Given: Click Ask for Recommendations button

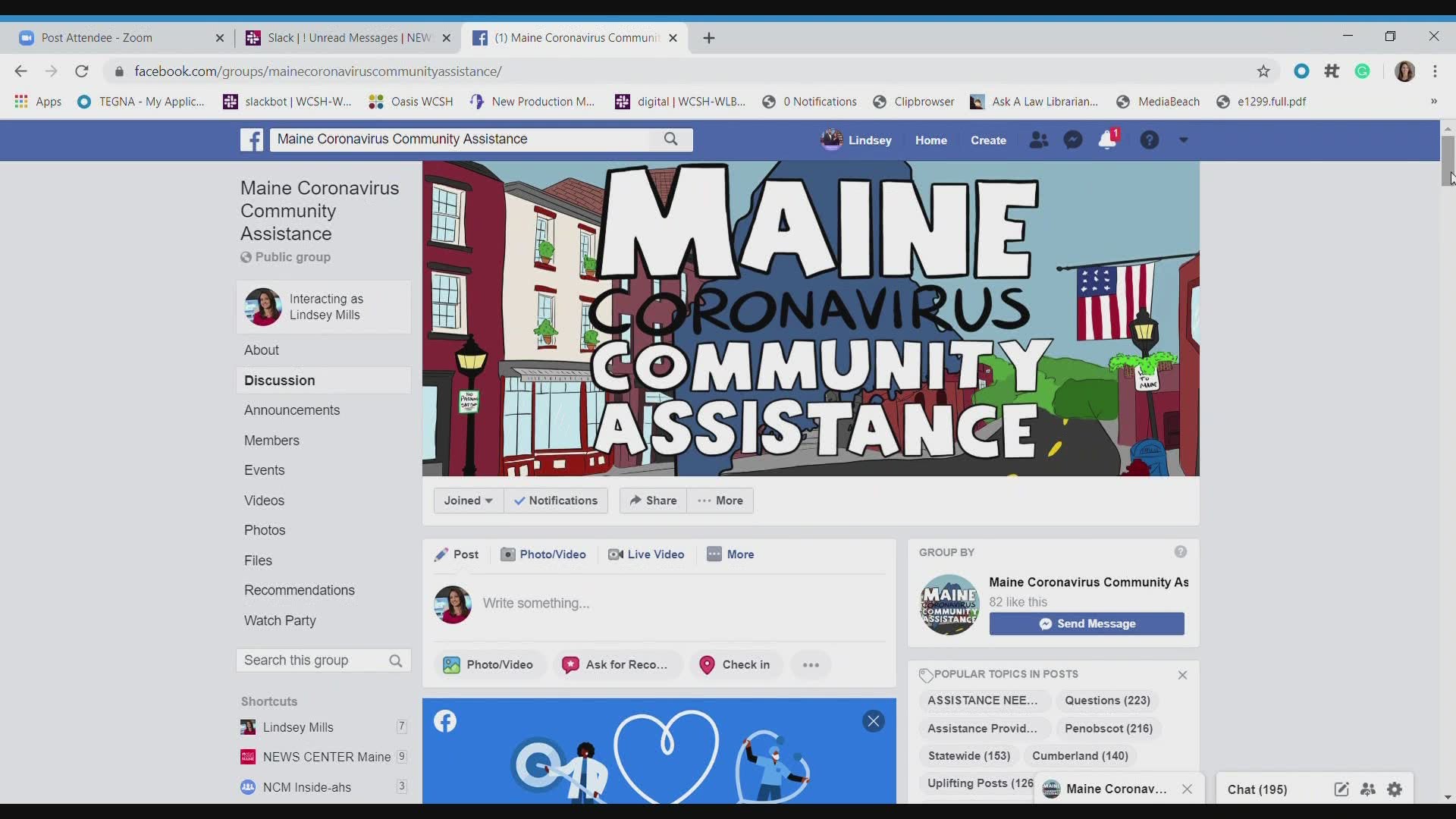Looking at the screenshot, I should pos(614,664).
